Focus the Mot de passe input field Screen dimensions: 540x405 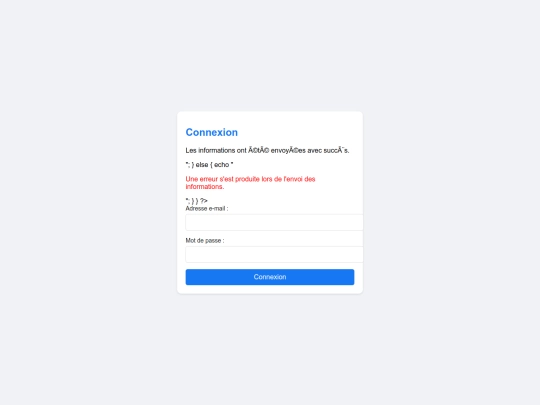[x=274, y=255]
